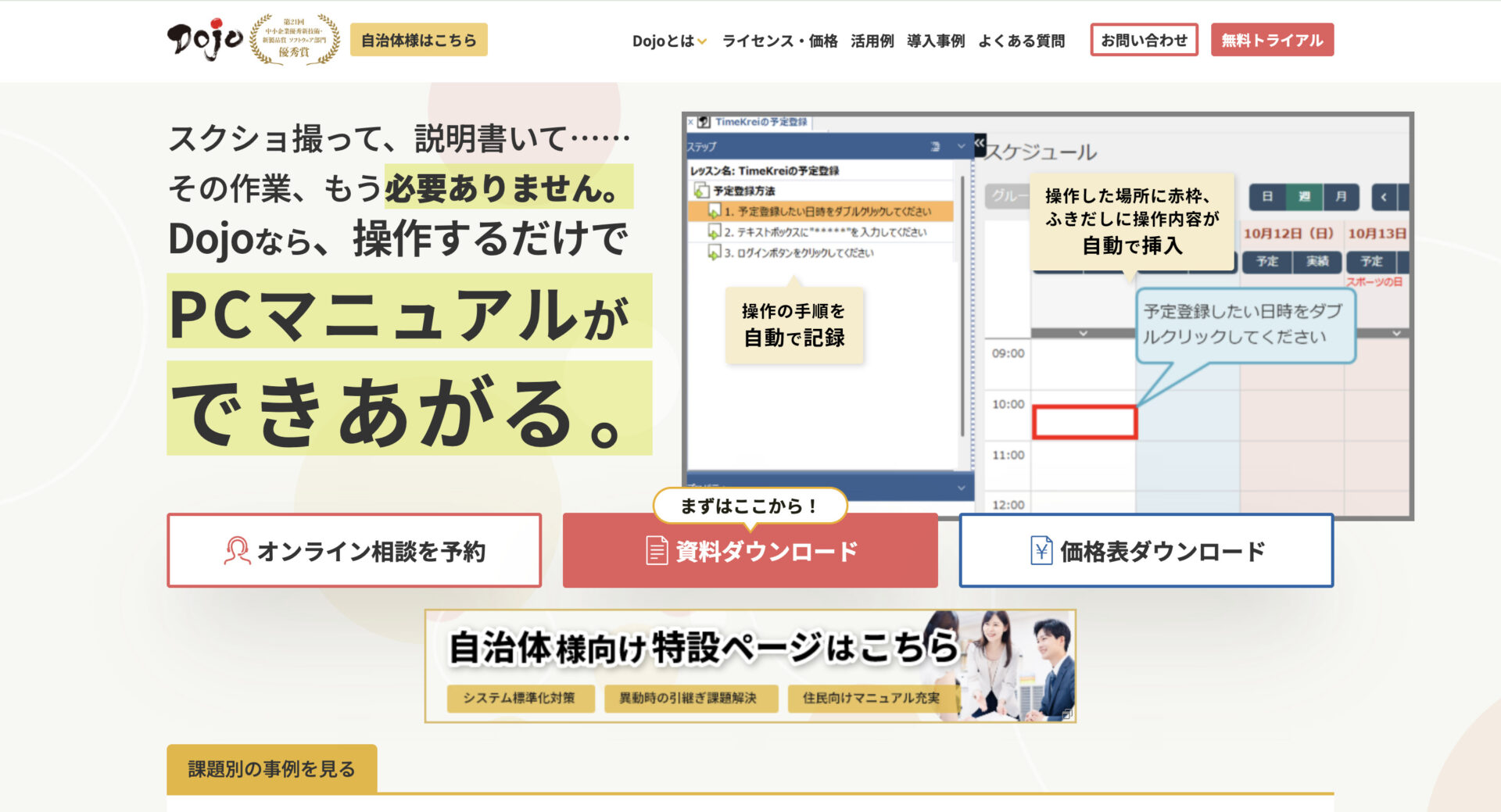Go to 活用例 page

click(x=872, y=41)
